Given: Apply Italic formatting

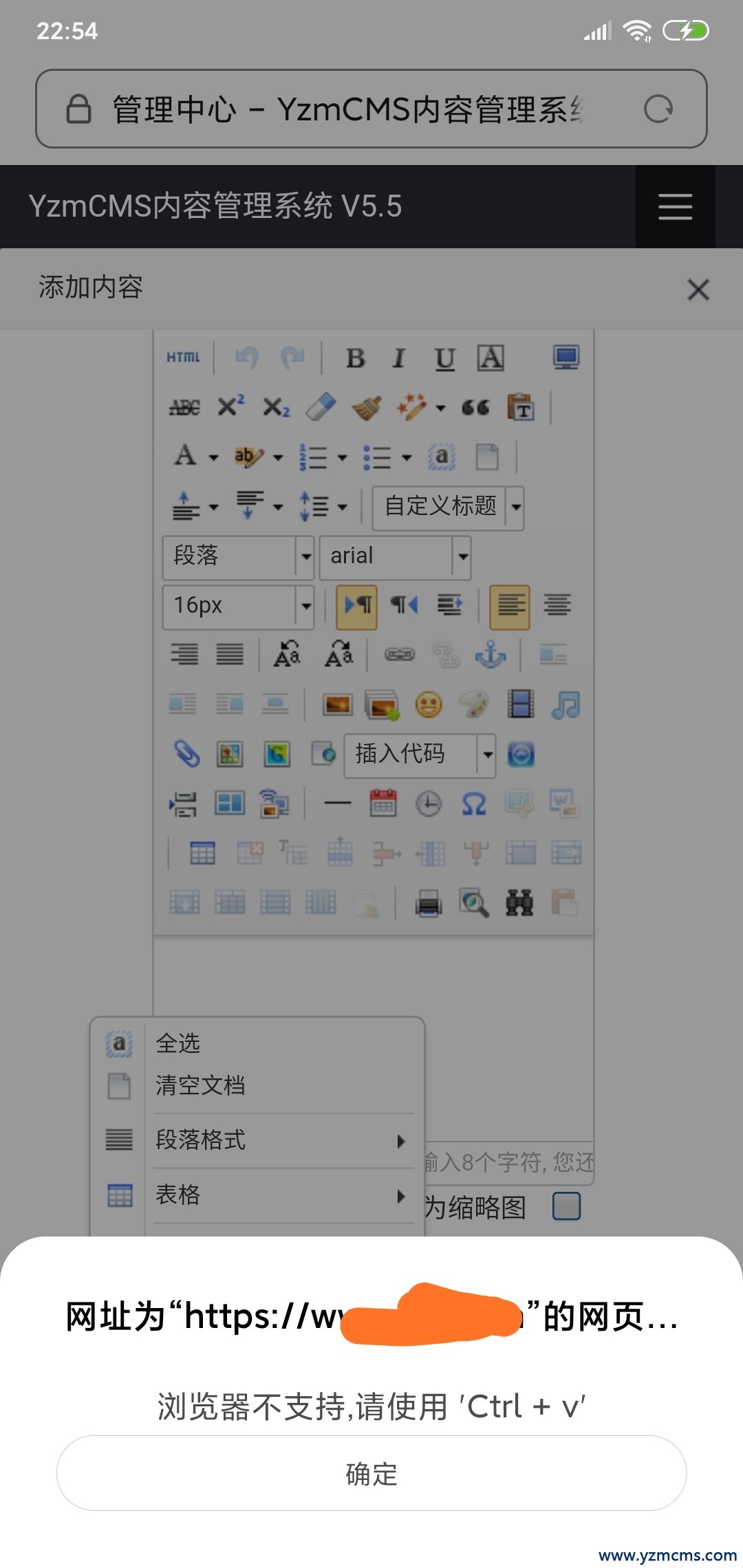Looking at the screenshot, I should click(x=399, y=358).
